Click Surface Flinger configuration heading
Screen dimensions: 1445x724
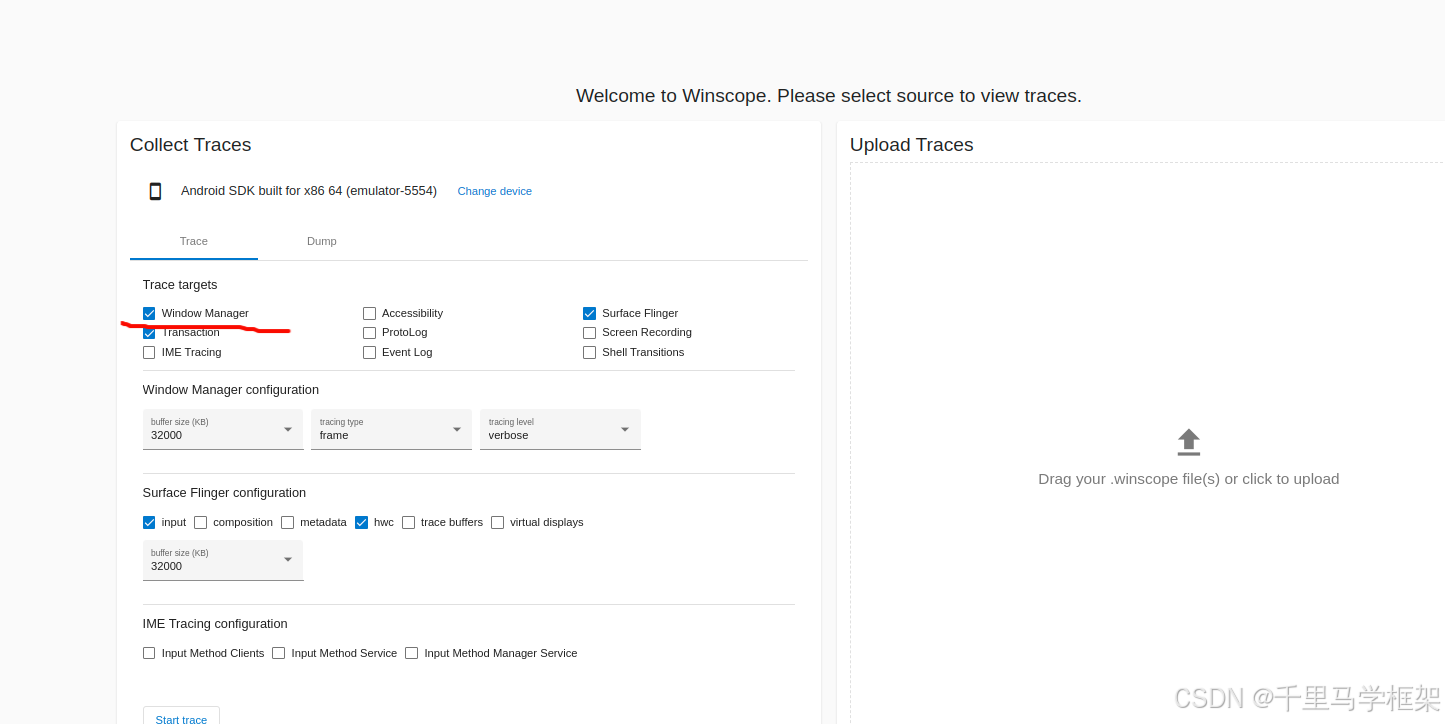[x=224, y=493]
